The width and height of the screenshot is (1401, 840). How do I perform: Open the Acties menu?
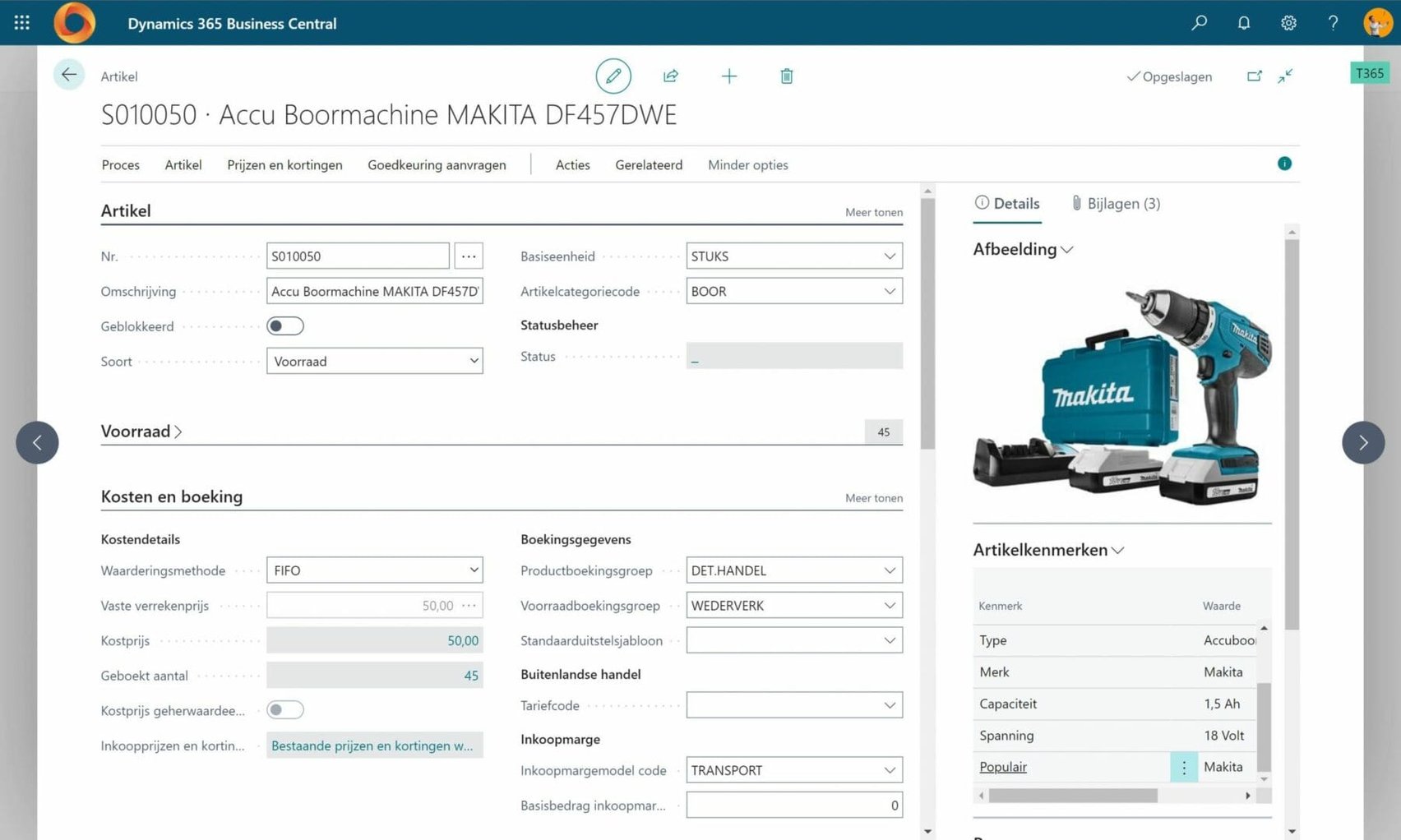pos(573,164)
